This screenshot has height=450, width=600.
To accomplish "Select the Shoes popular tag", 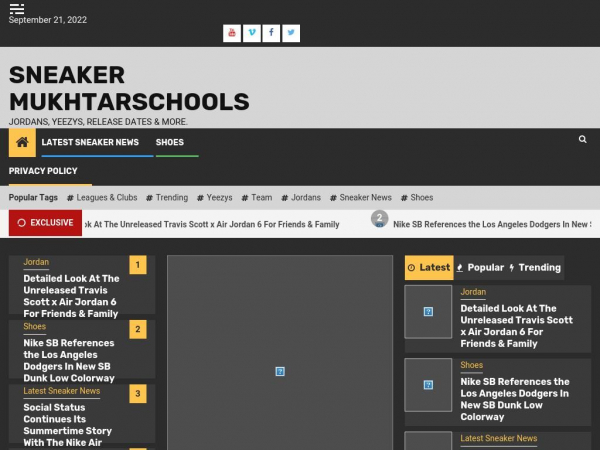I will click(x=417, y=197).
